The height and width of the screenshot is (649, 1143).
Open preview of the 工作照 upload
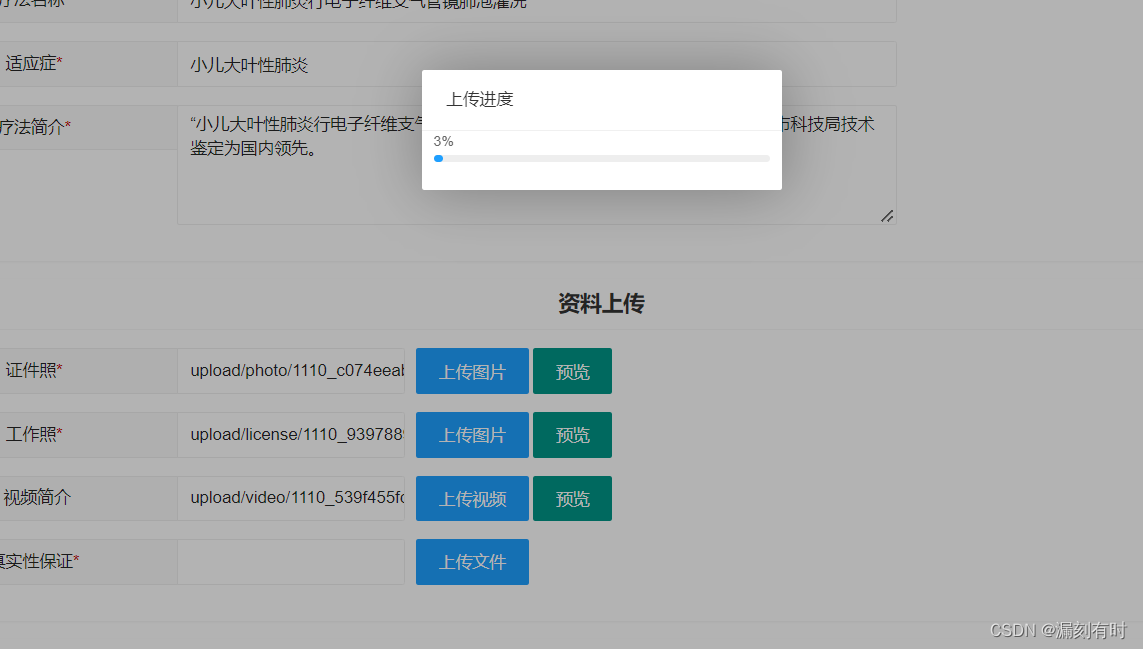click(x=572, y=434)
